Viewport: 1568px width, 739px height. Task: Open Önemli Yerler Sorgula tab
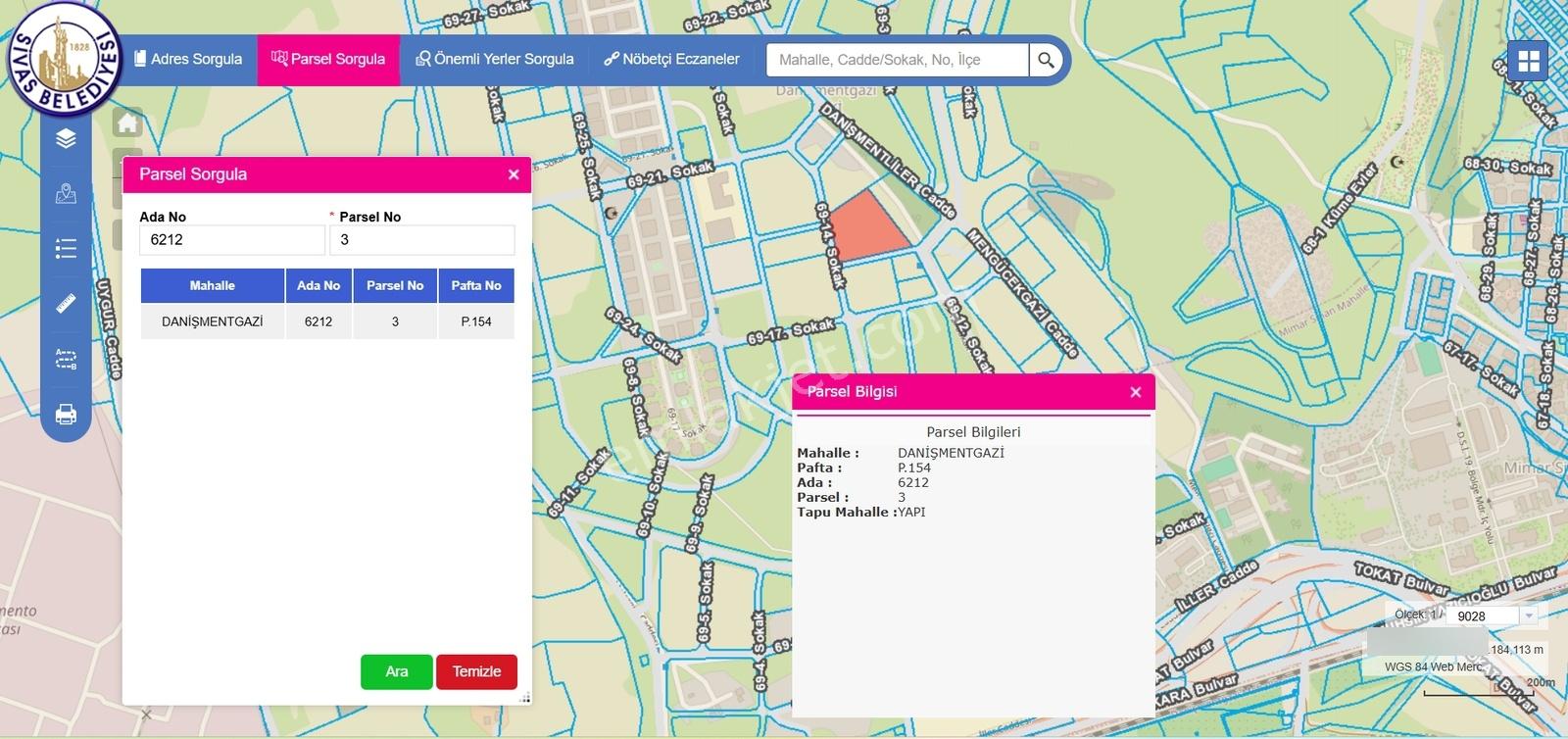[495, 59]
